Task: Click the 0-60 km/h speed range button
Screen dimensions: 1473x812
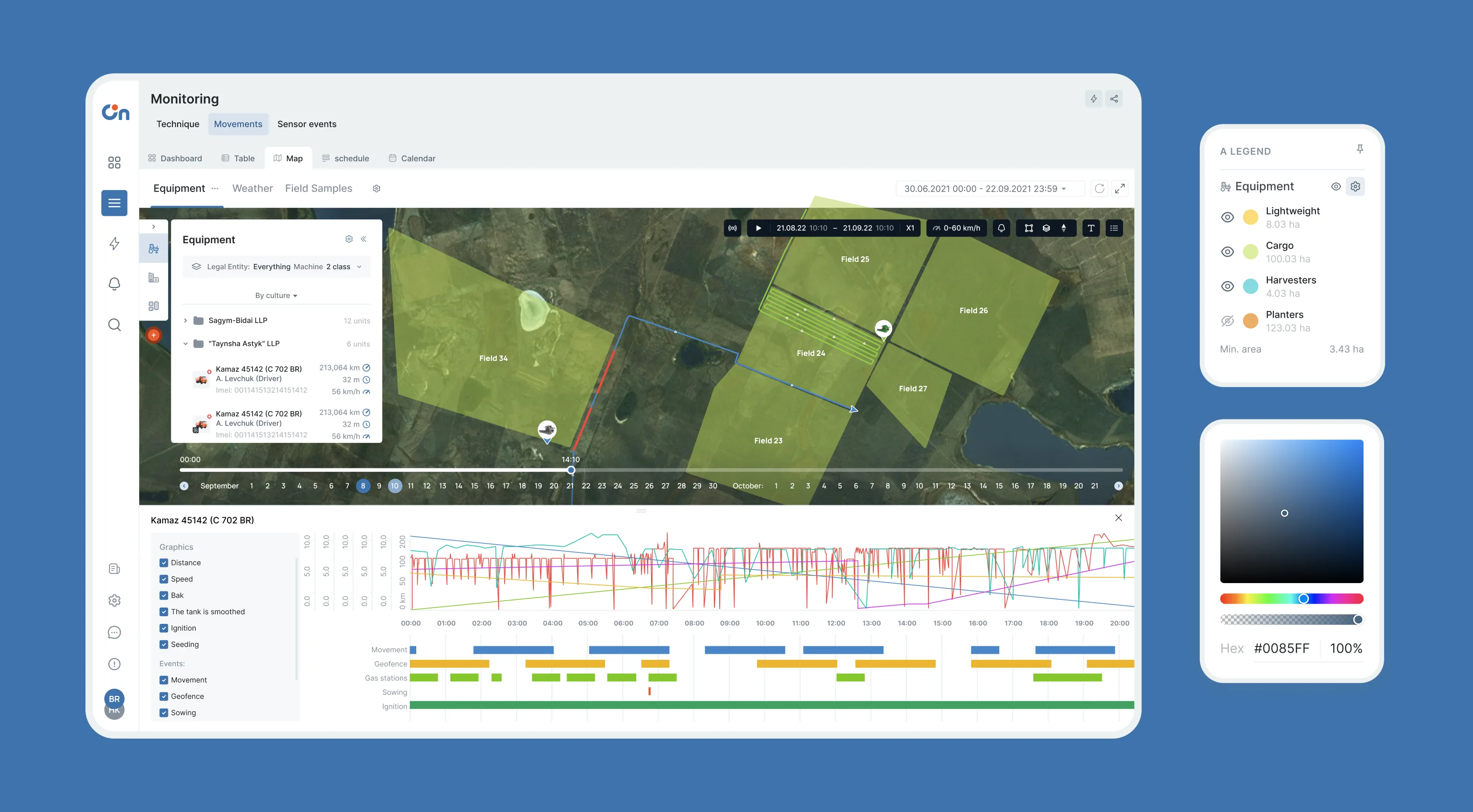Action: click(956, 228)
